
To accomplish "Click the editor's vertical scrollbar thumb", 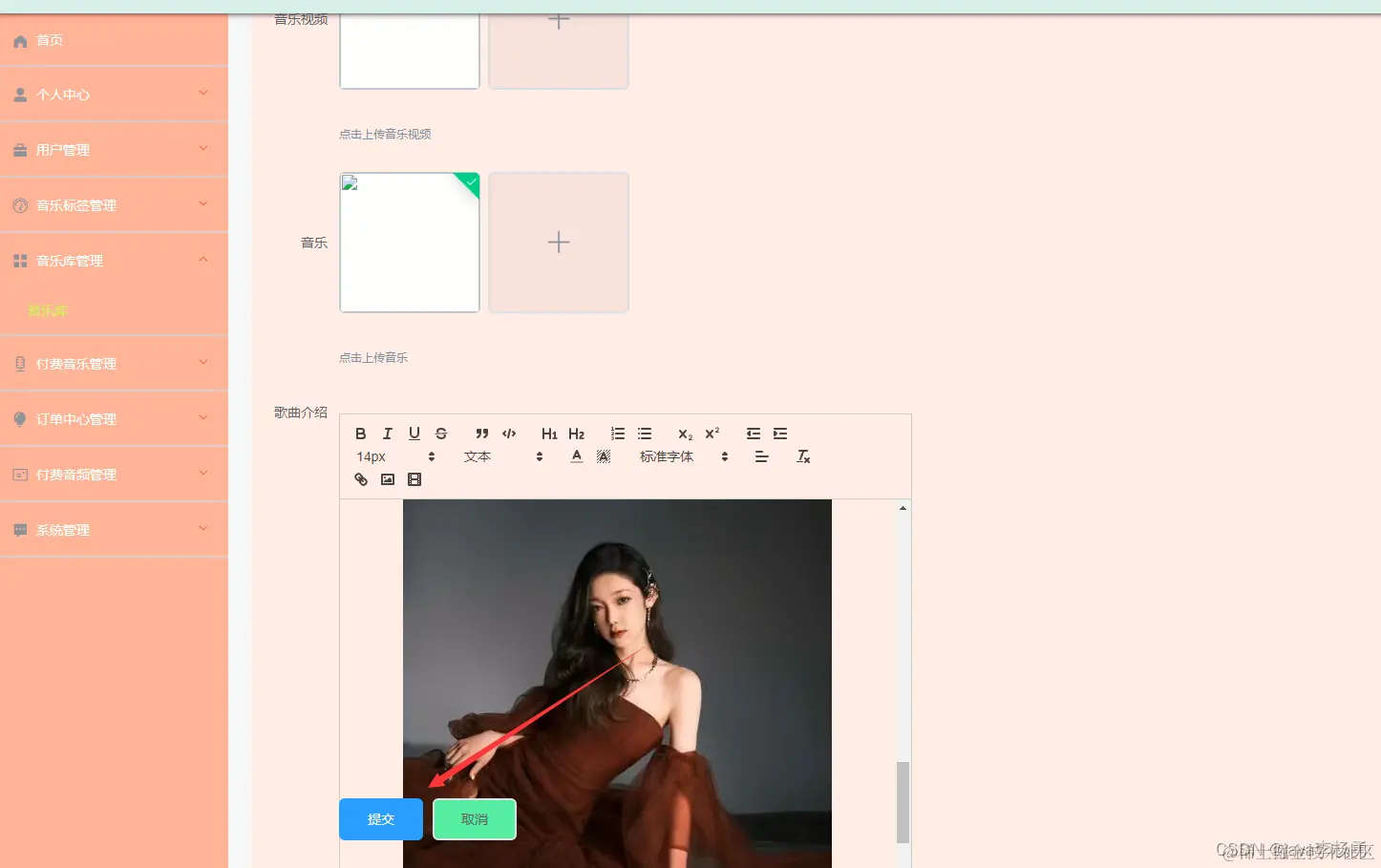I will 903,802.
